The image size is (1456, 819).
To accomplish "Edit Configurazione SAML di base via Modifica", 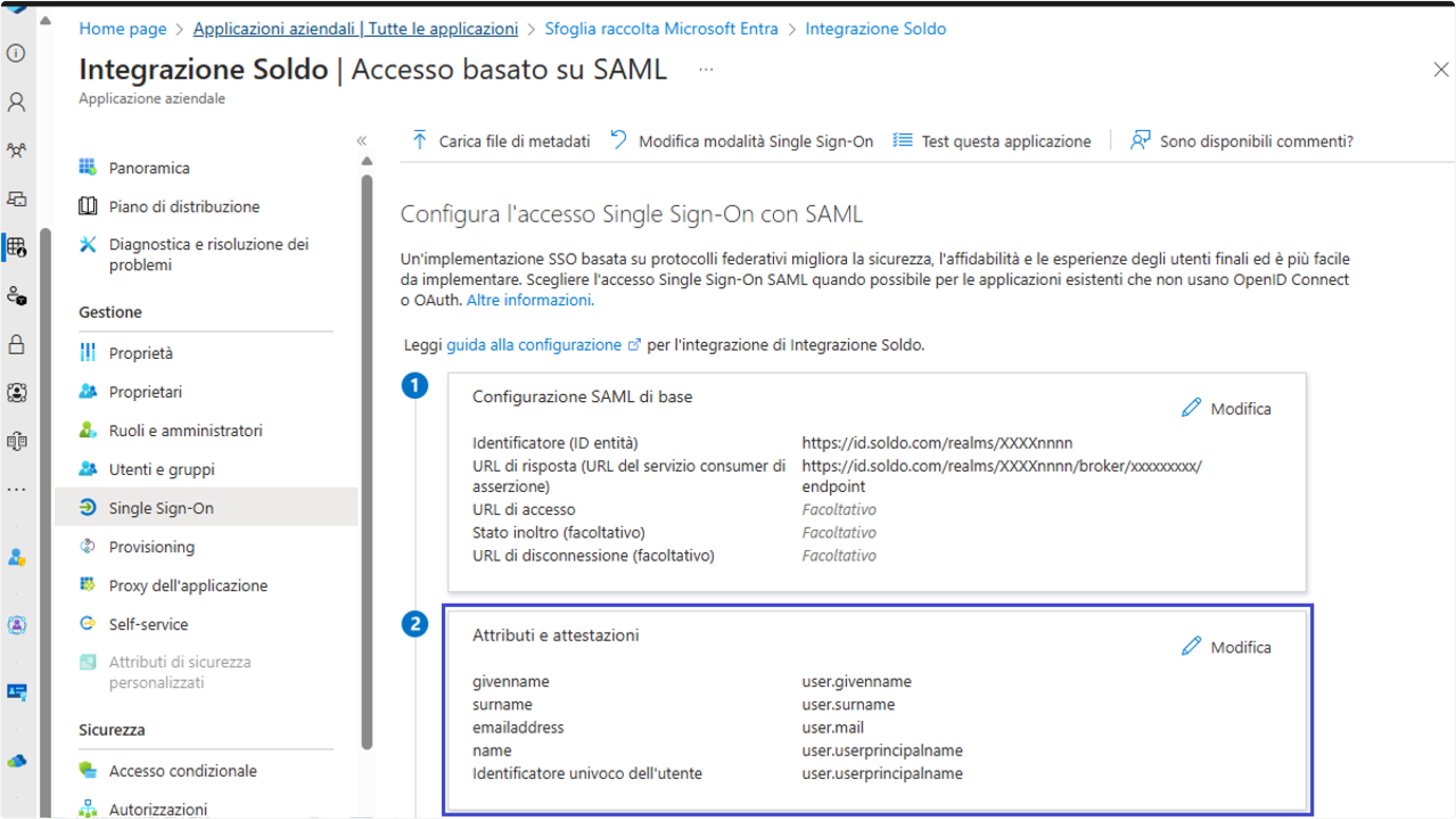I will click(1226, 408).
